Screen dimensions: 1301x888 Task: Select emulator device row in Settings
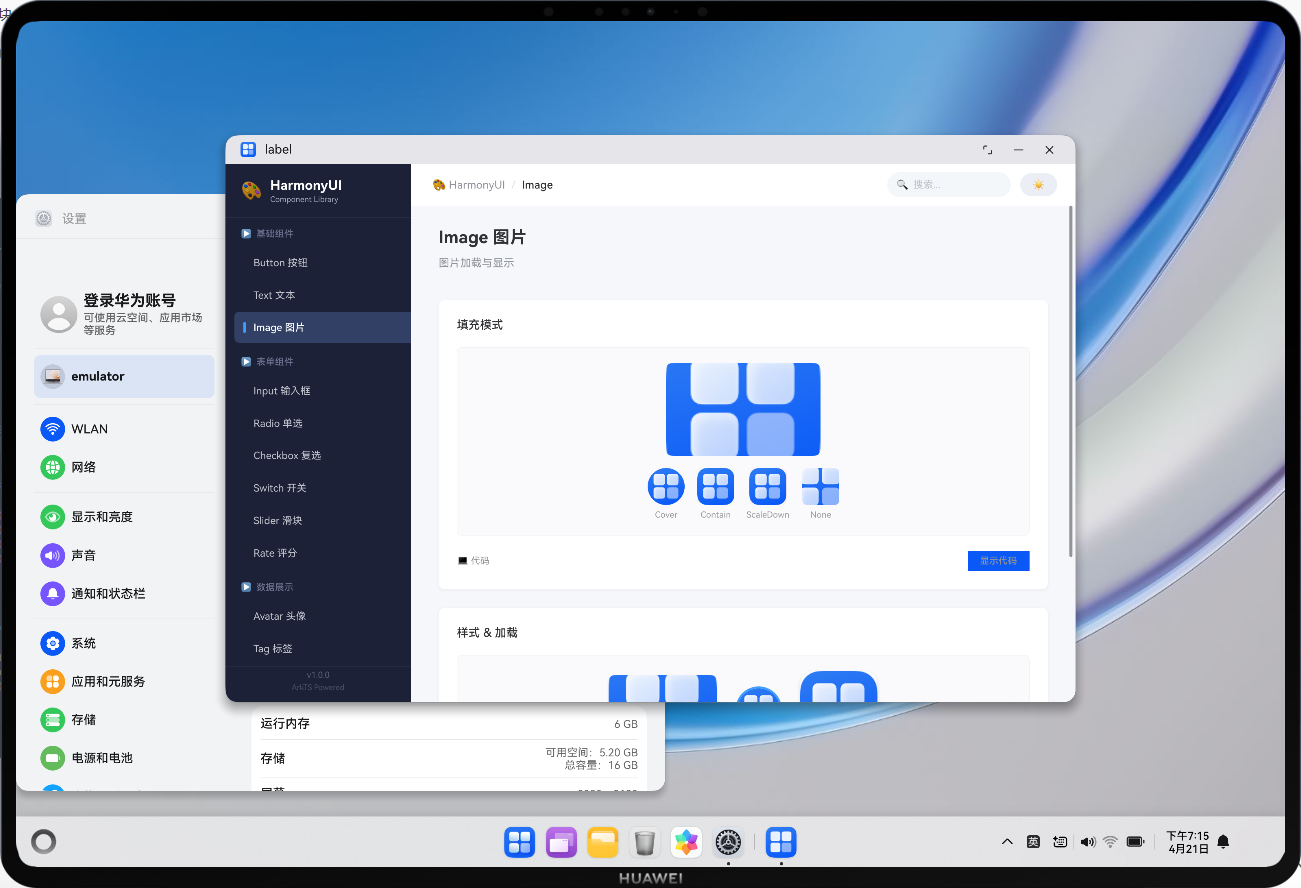pos(124,377)
